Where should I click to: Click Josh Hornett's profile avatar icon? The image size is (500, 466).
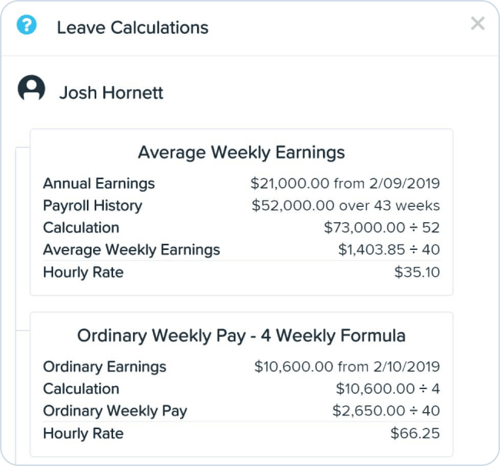[31, 88]
